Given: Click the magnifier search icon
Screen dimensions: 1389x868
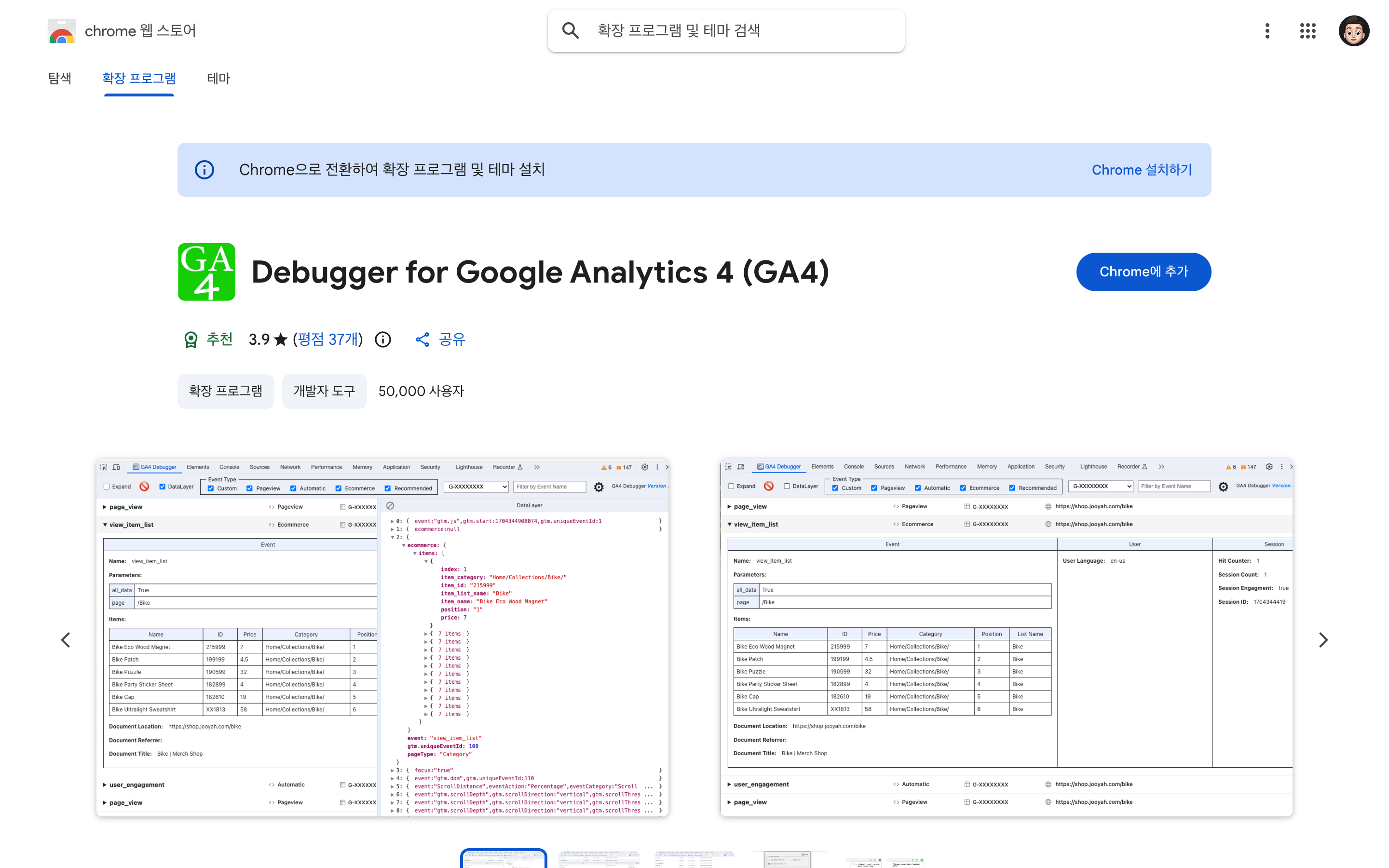Looking at the screenshot, I should (x=570, y=30).
